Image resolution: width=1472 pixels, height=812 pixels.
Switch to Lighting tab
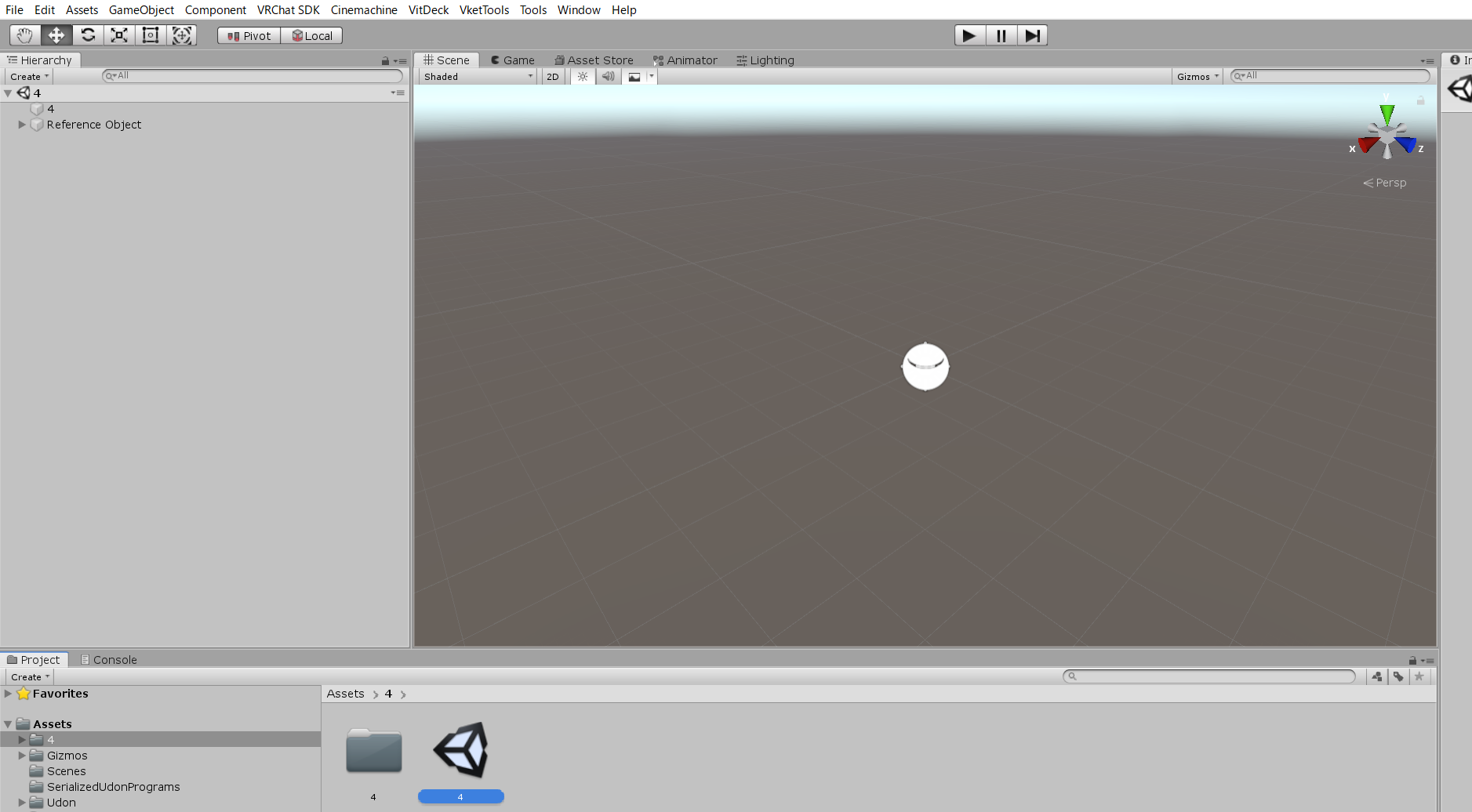click(765, 60)
